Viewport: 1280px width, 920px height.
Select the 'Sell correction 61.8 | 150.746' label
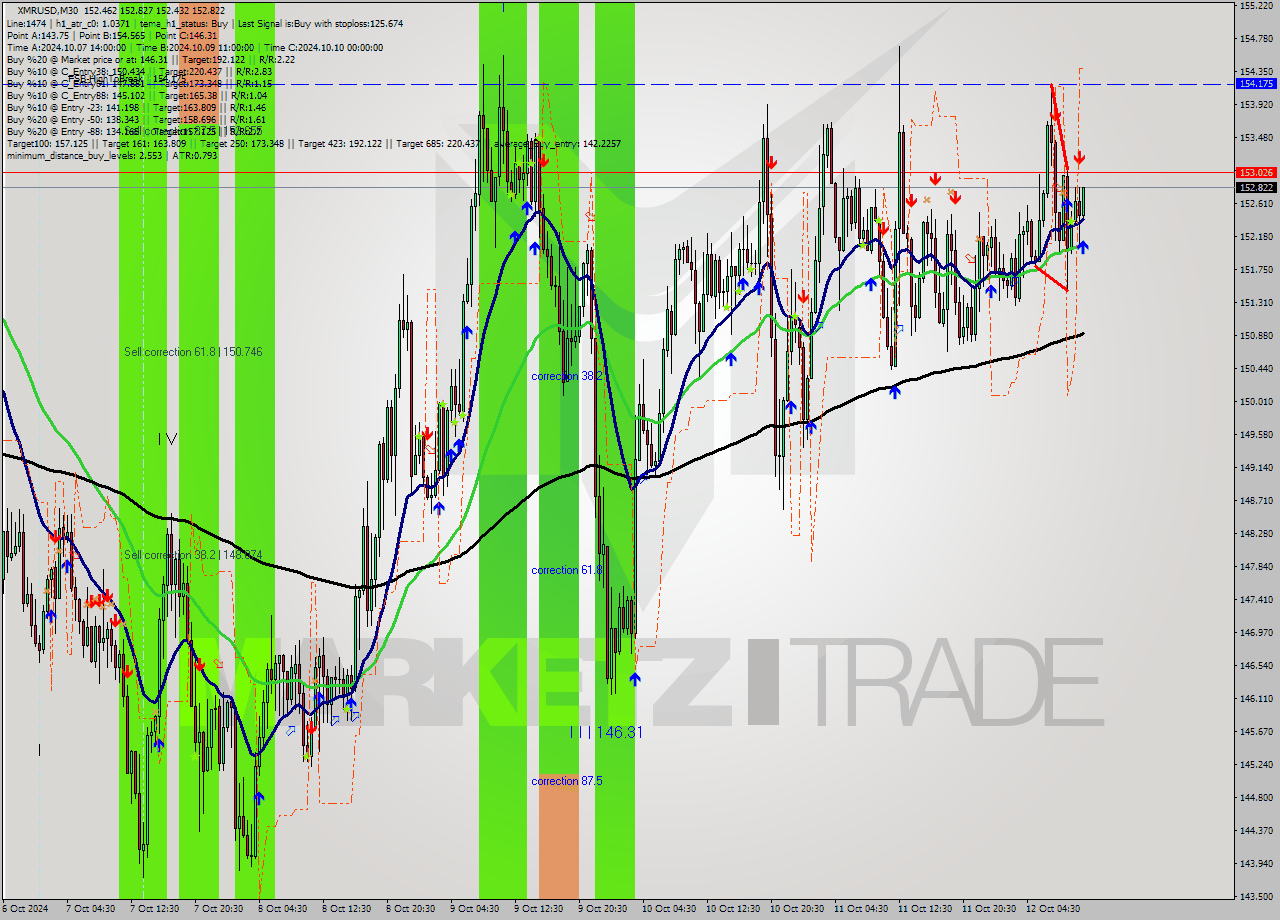tap(193, 352)
